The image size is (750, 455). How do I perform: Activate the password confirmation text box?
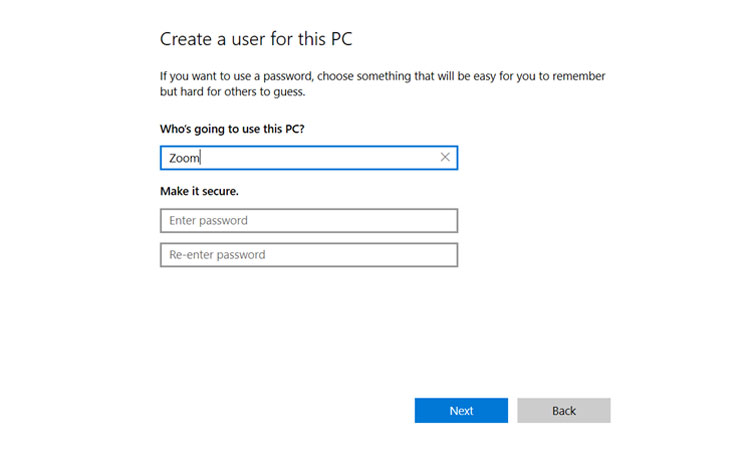[x=308, y=255]
